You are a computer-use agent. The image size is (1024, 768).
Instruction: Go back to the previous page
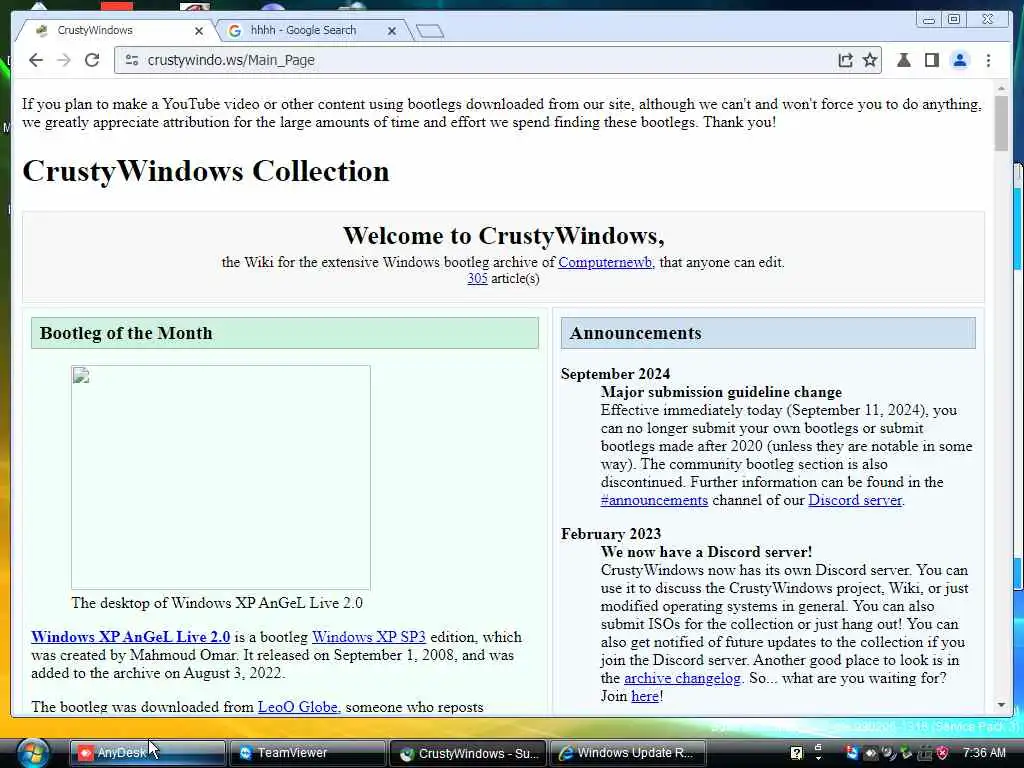pos(35,60)
